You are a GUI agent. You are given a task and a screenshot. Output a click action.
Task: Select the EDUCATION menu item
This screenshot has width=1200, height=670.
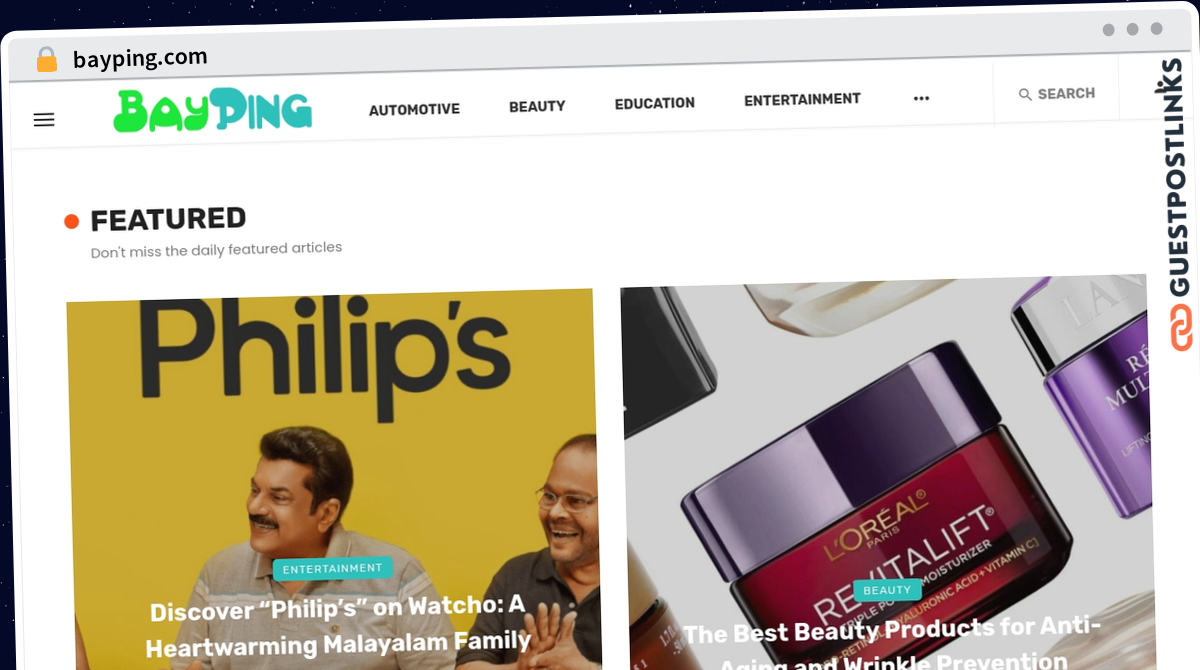(654, 103)
